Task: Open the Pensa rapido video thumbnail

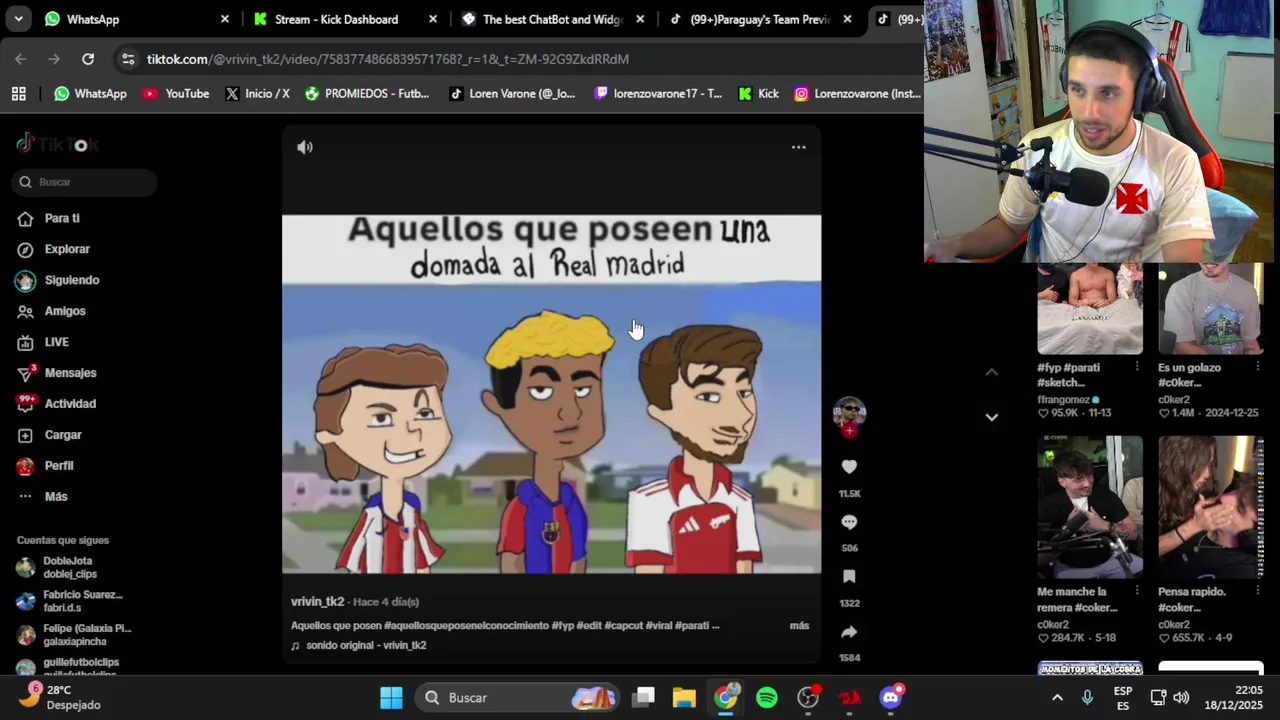Action: (1211, 507)
